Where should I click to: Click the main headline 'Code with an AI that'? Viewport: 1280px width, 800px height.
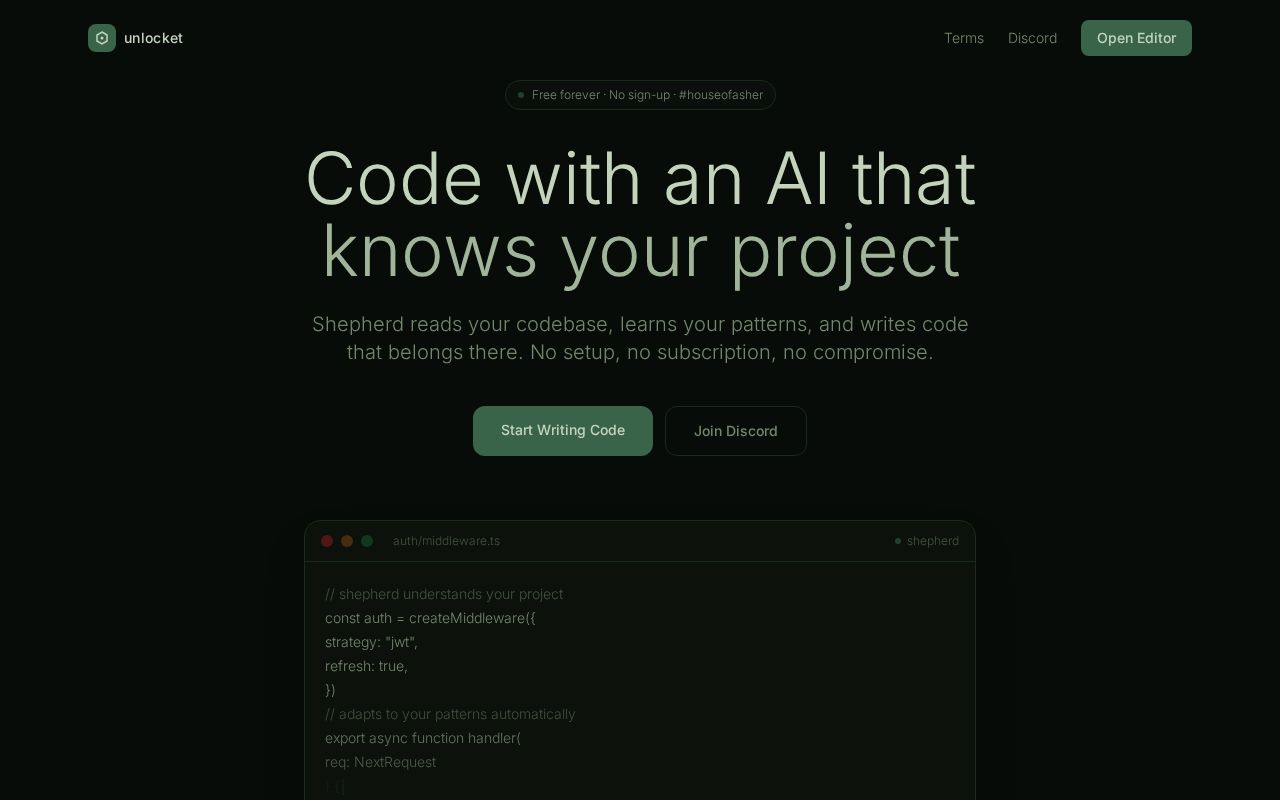tap(640, 179)
